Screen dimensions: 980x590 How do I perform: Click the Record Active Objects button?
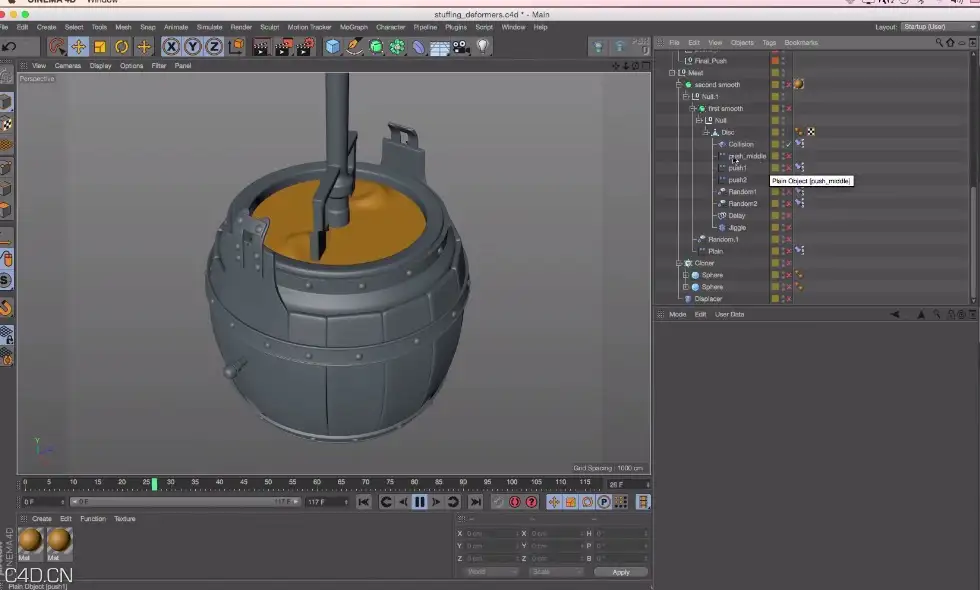(498, 502)
